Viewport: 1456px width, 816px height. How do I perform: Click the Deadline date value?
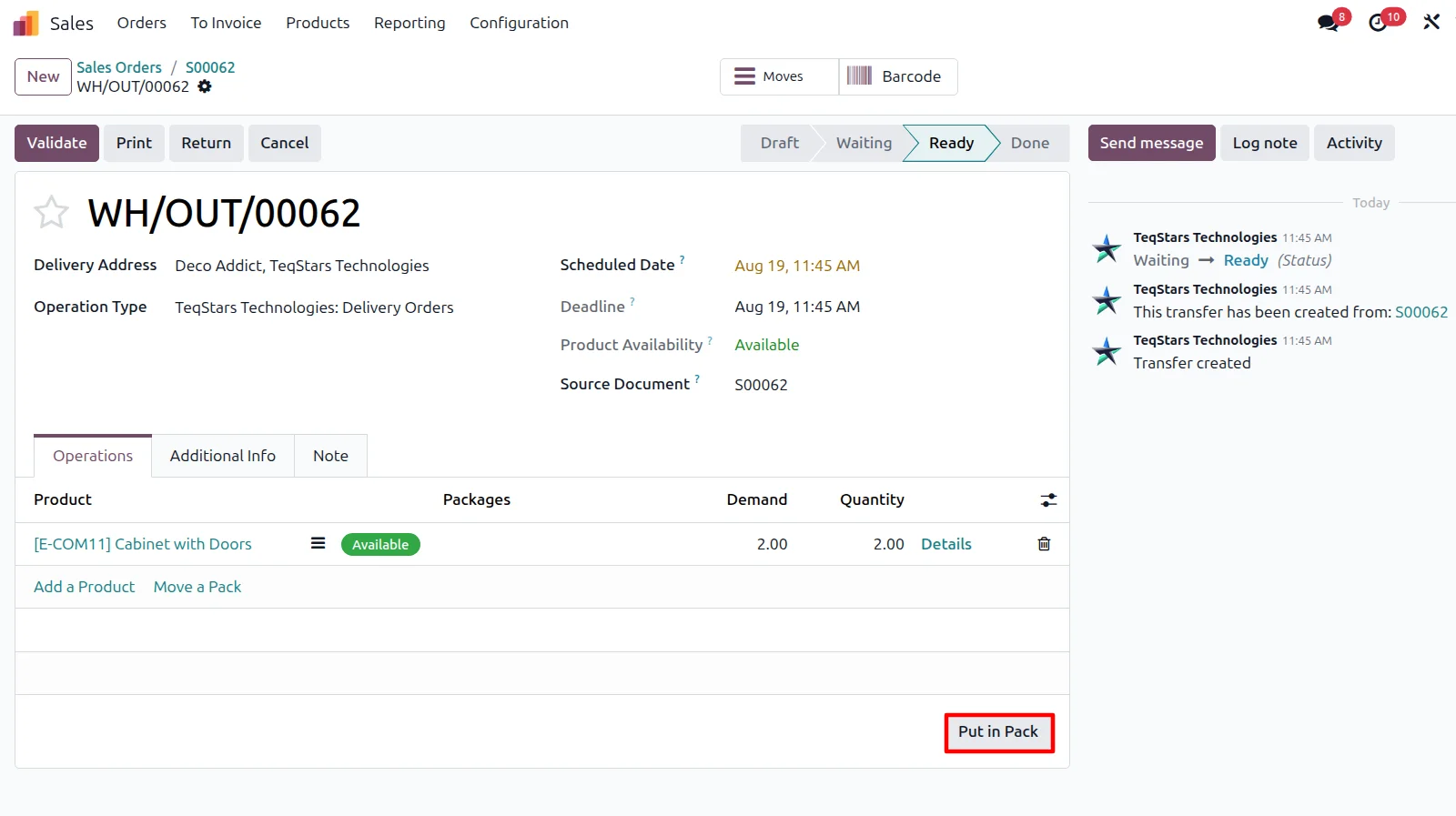pyautogui.click(x=797, y=307)
